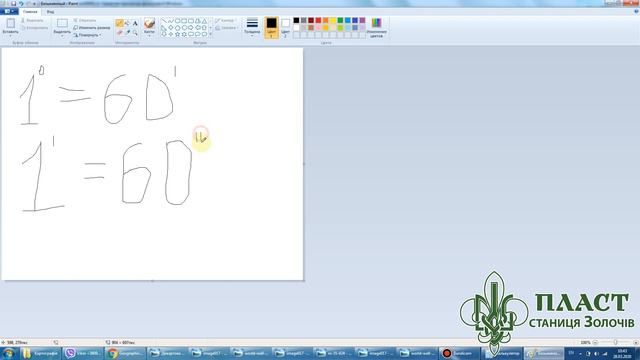The height and width of the screenshot is (360, 640).
Task: Select Color 2 background box
Action: pyautogui.click(x=285, y=28)
